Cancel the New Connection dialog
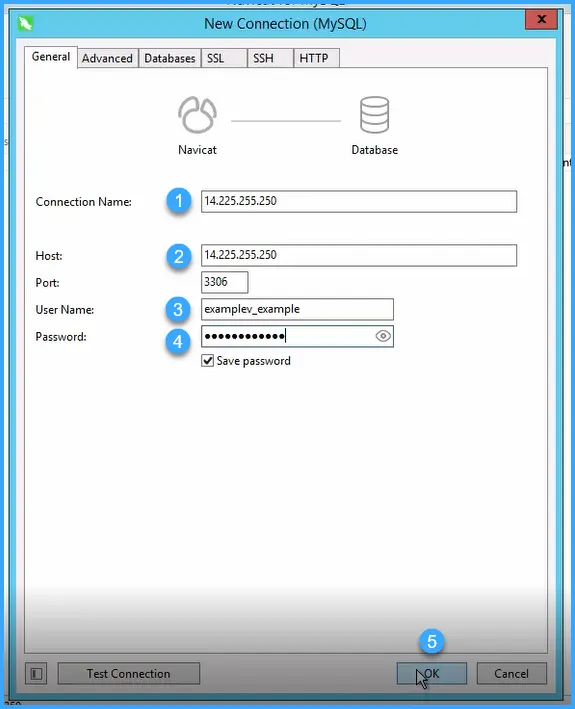 click(x=511, y=674)
